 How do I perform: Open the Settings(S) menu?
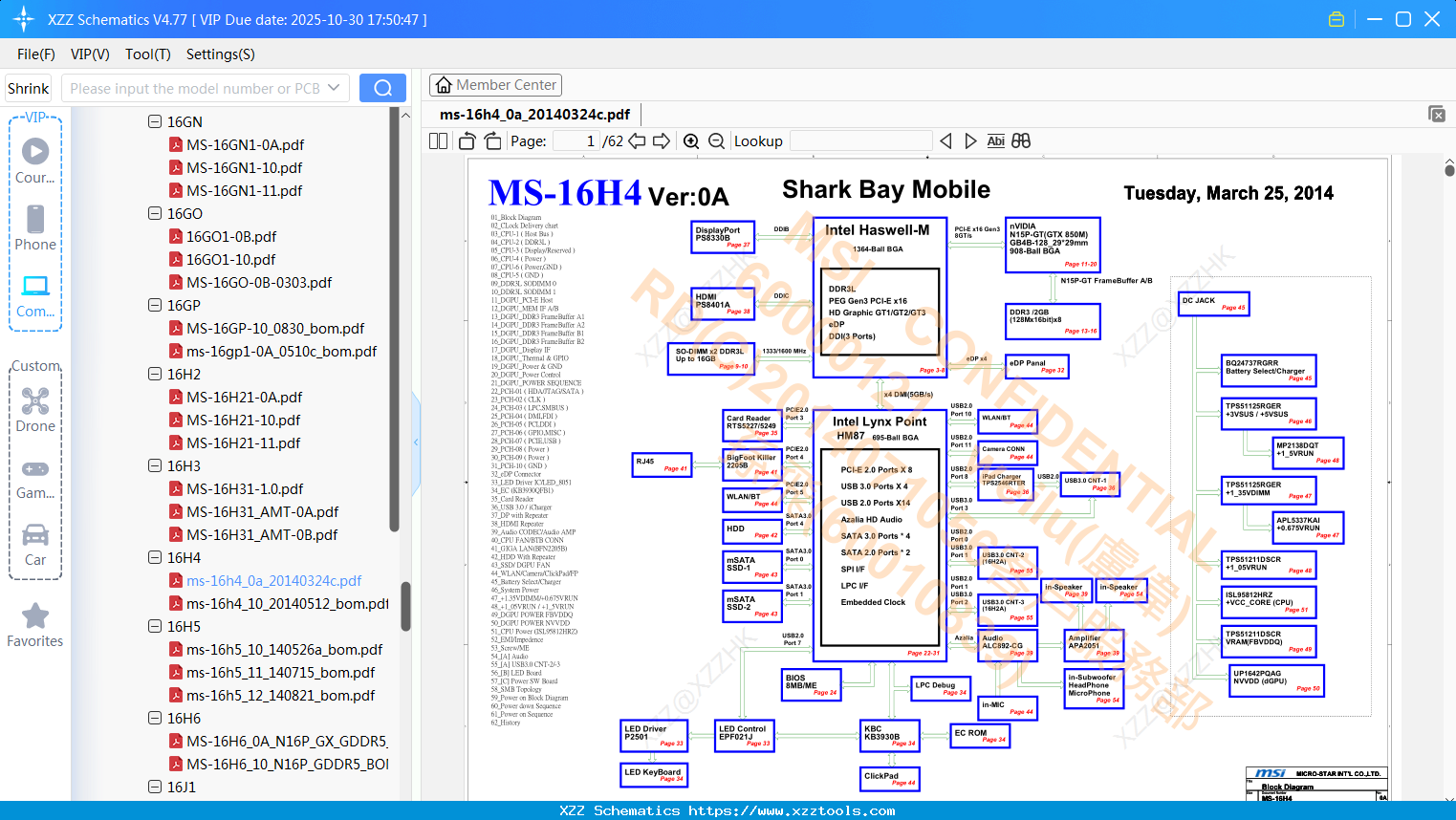221,54
